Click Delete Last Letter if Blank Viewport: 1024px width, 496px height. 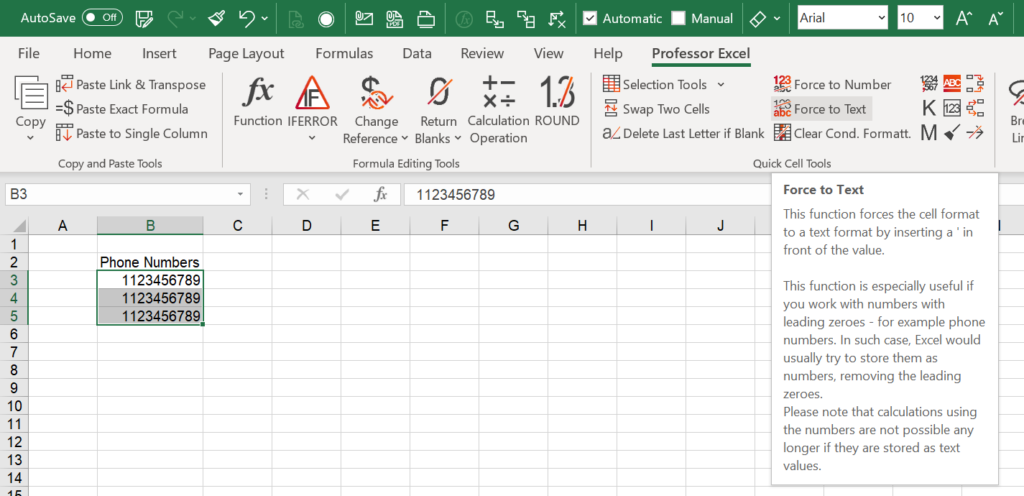click(683, 133)
